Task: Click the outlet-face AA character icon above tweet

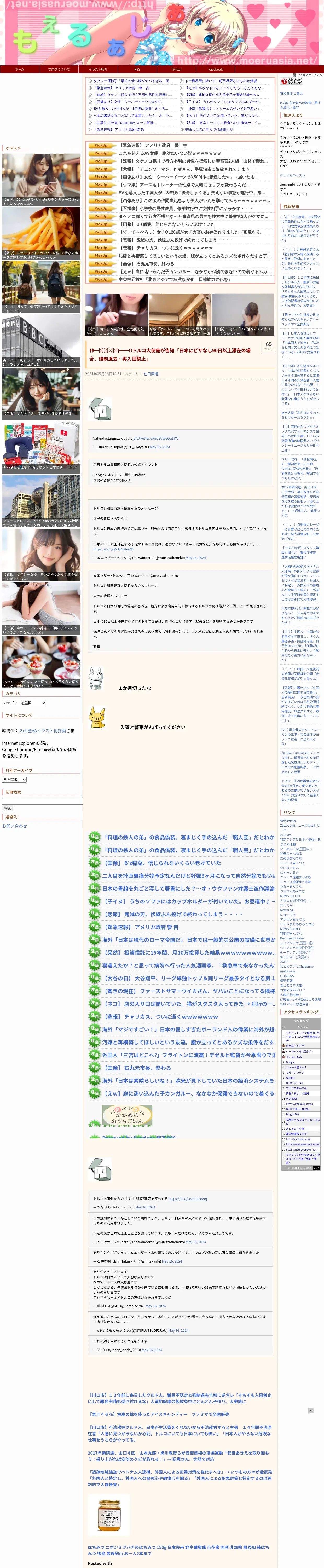Action: click(99, 409)
